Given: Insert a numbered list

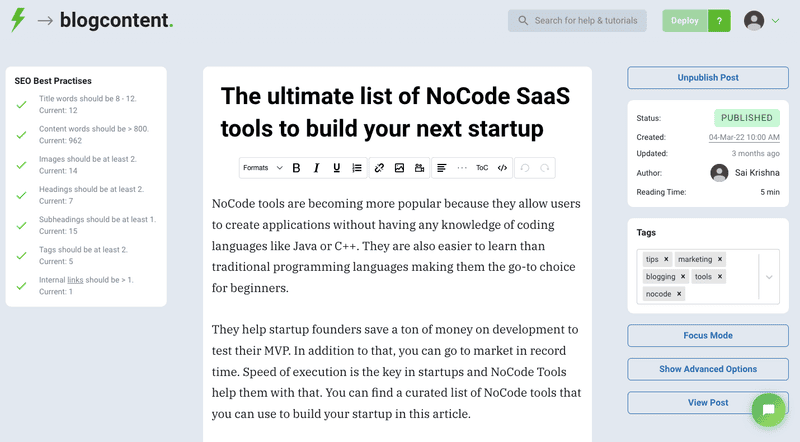Looking at the screenshot, I should click(357, 168).
